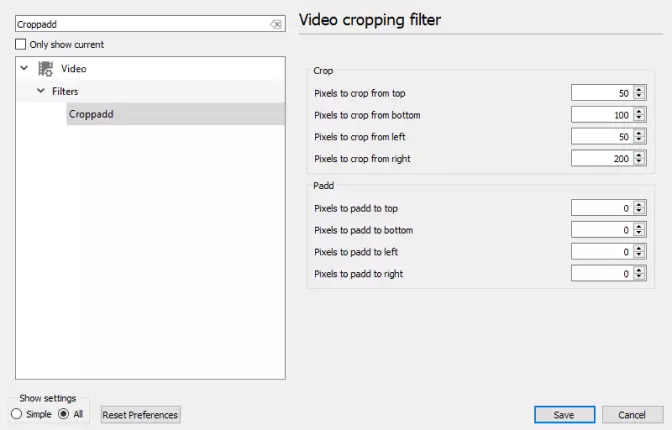
Task: Select the All settings radio button
Action: click(x=63, y=414)
